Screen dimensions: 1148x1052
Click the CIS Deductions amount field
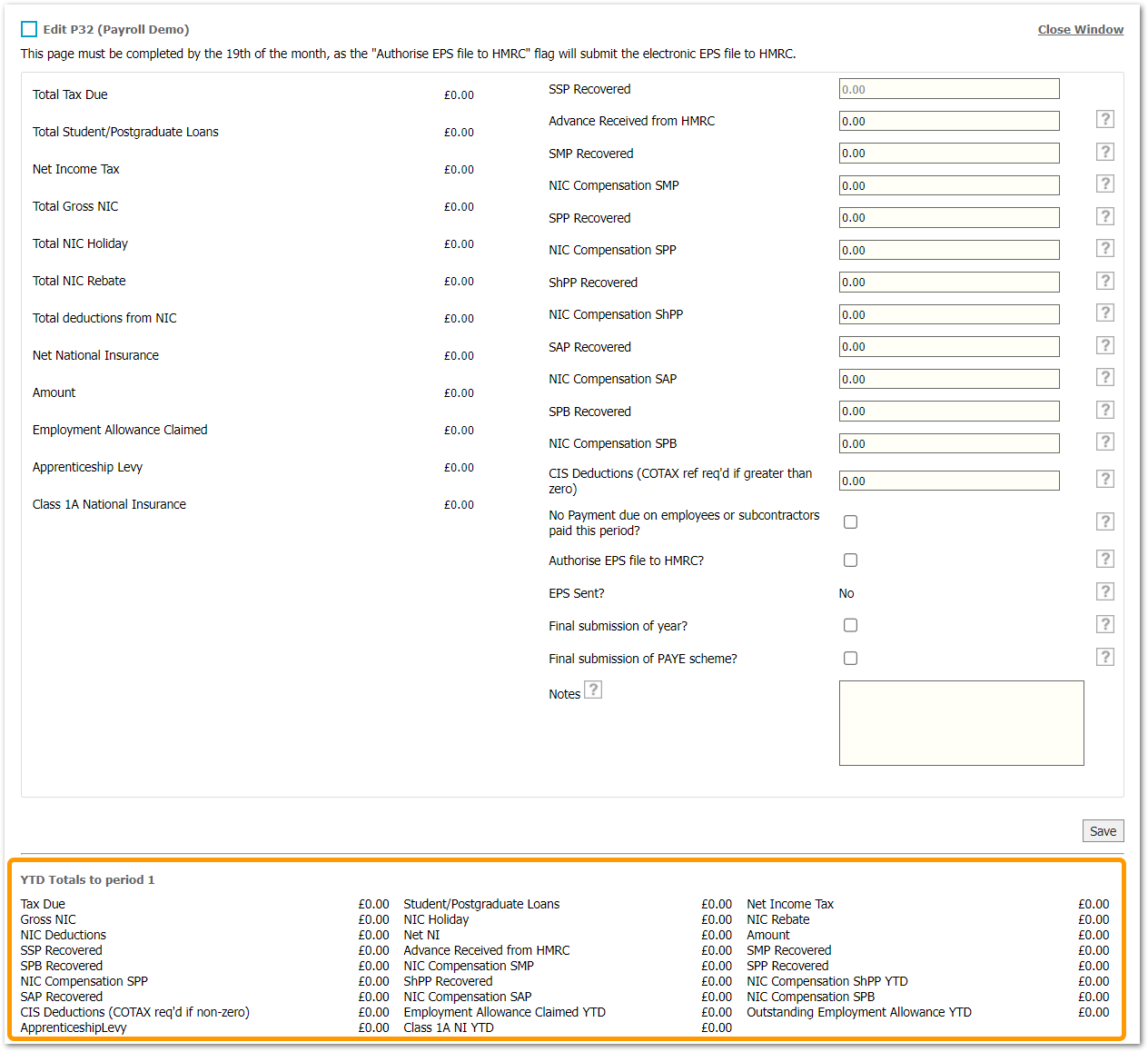948,481
